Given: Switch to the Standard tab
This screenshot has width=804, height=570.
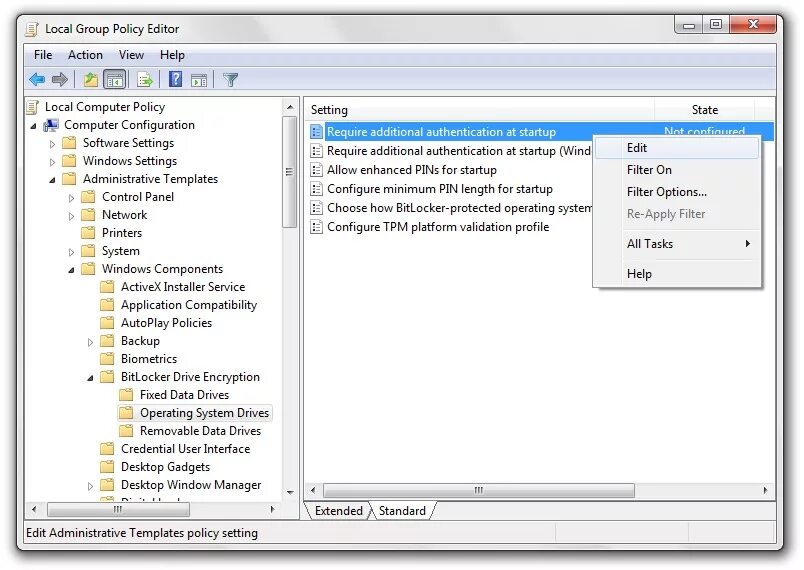Looking at the screenshot, I should click(x=403, y=511).
